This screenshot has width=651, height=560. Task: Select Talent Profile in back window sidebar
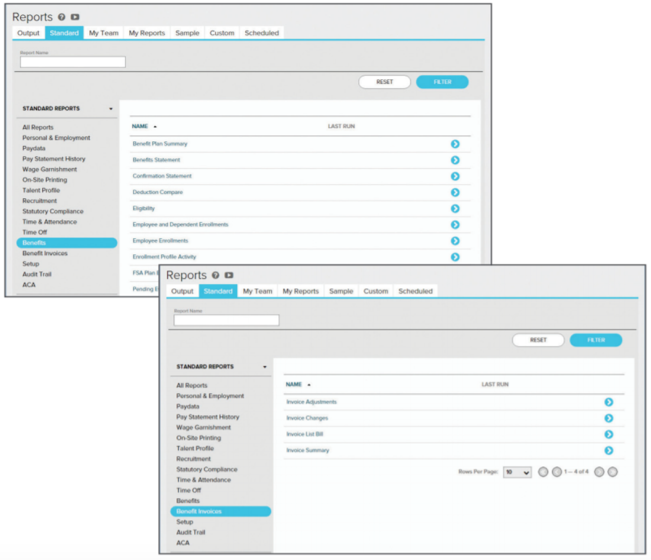click(x=41, y=190)
